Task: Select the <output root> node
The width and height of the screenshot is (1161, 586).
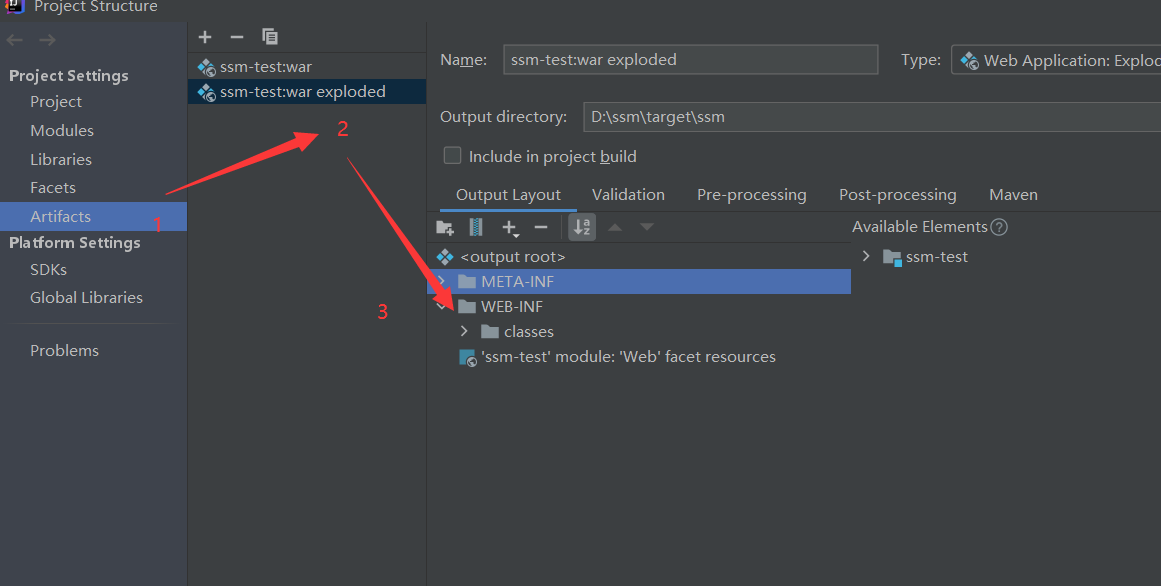Action: pyautogui.click(x=512, y=257)
